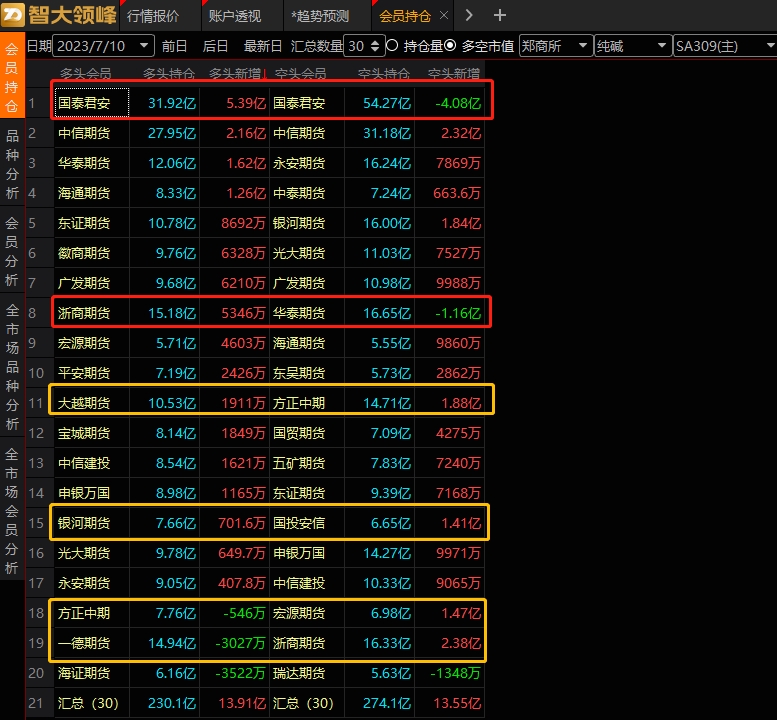Open 全市场品种分析 in the left sidebar
Screen dimensions: 777x720
(x=12, y=366)
